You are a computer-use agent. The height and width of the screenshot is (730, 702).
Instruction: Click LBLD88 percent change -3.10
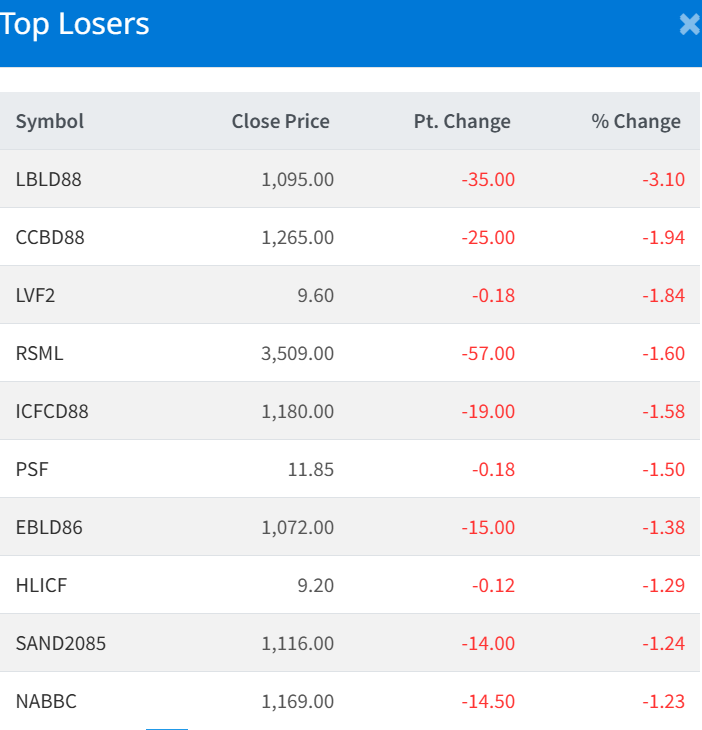click(663, 180)
